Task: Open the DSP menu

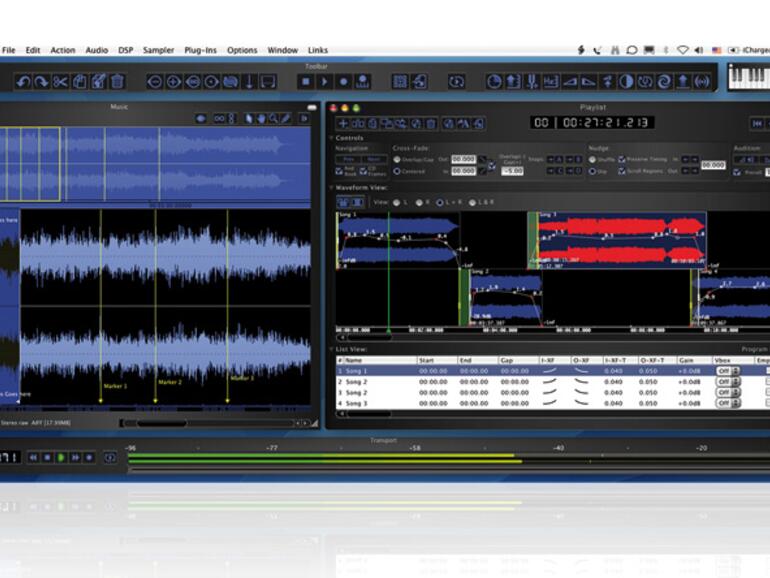Action: tap(125, 50)
